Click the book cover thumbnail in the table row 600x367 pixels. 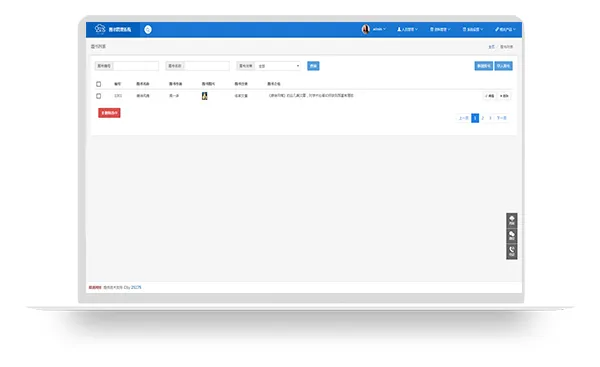pyautogui.click(x=204, y=96)
